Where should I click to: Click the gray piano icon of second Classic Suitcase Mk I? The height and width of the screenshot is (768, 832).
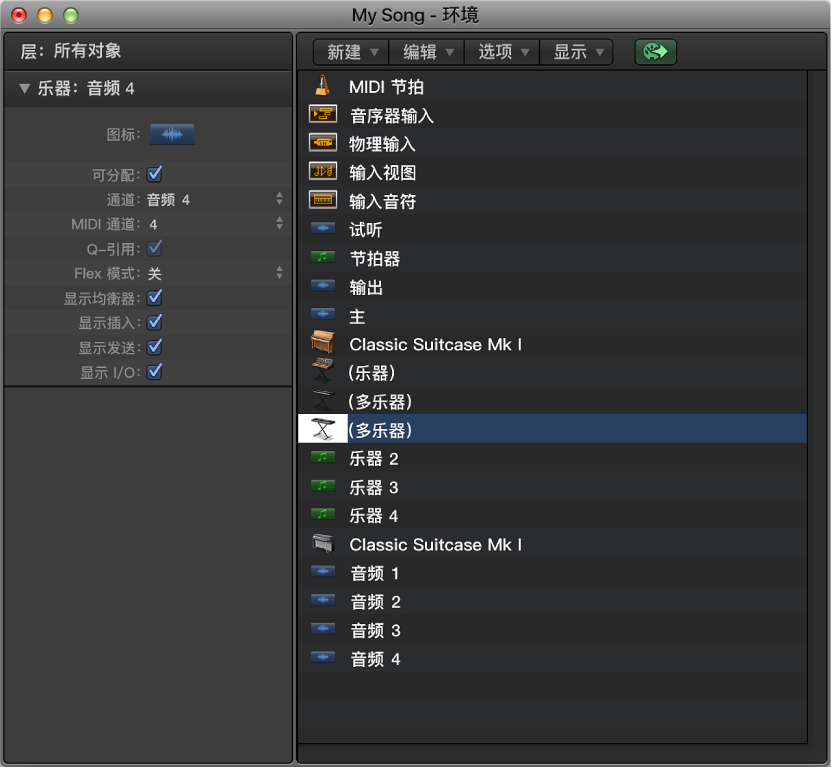click(x=323, y=543)
